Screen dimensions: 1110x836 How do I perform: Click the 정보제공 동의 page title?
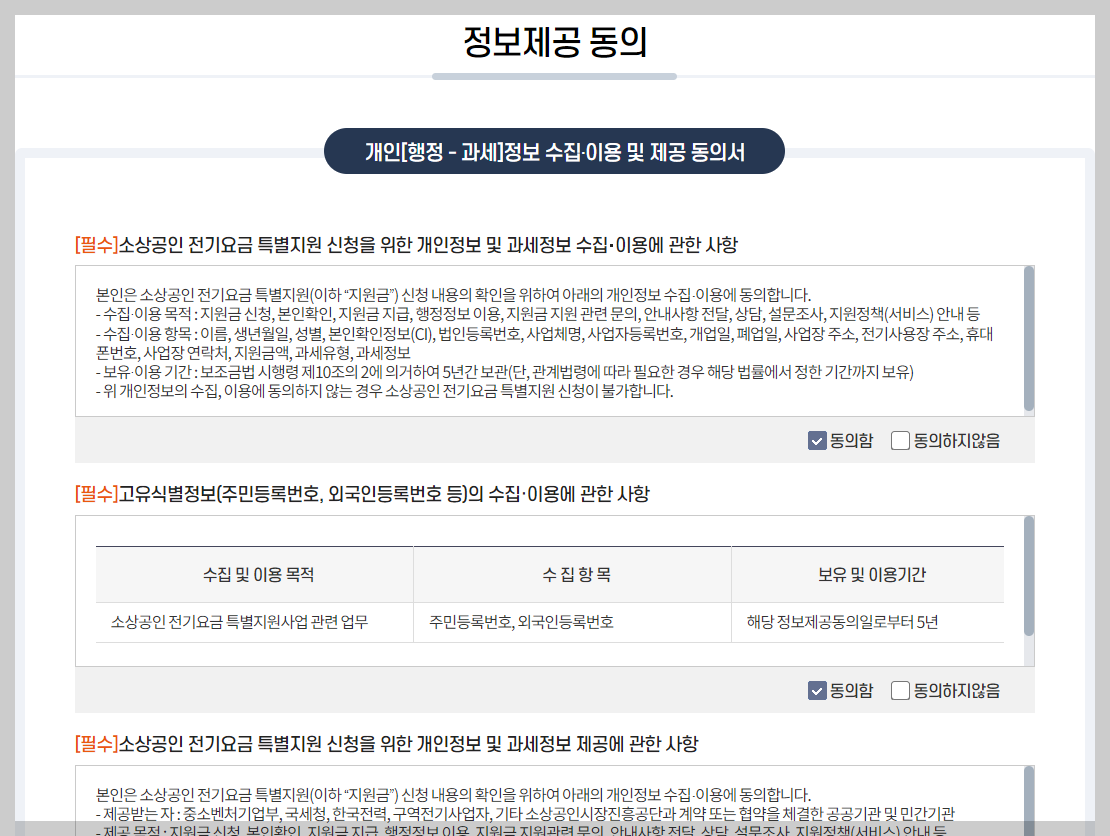pyautogui.click(x=555, y=42)
